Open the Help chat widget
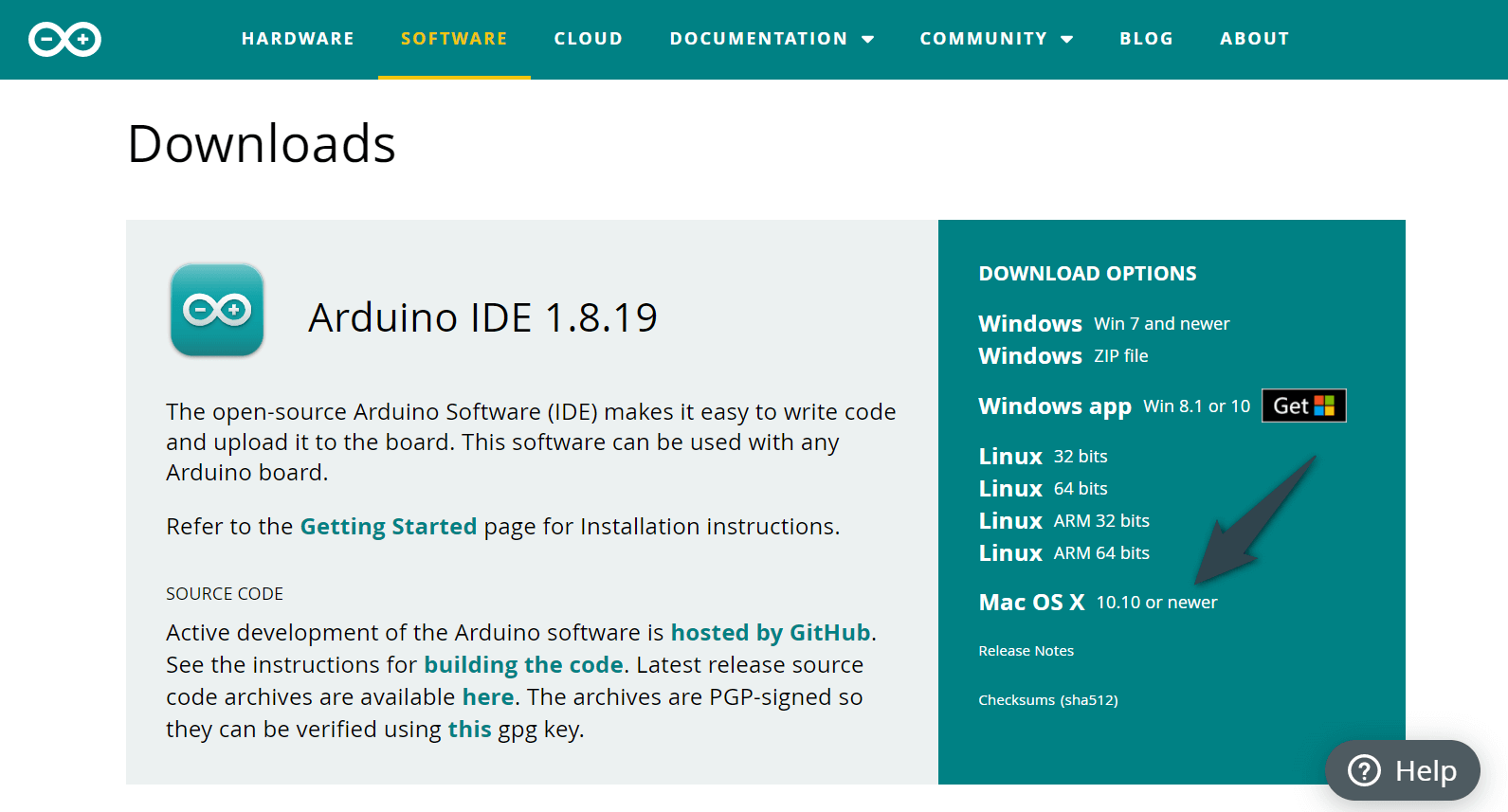1508x812 pixels. [x=1403, y=770]
